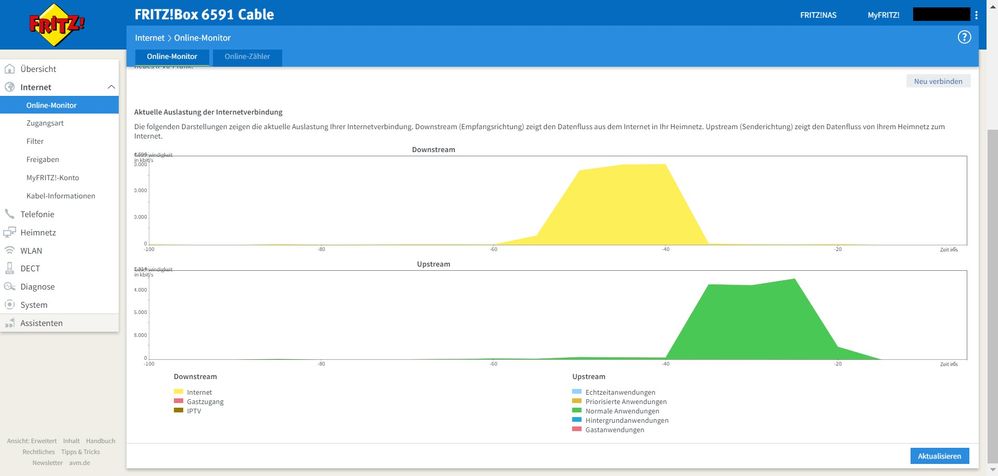Click the Downstream chart title
Viewport: 998px width, 476px height.
tap(433, 150)
